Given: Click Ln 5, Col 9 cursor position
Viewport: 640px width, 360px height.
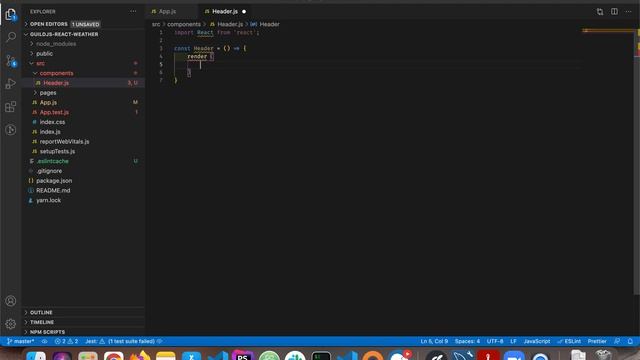Looking at the screenshot, I should click(x=434, y=341).
